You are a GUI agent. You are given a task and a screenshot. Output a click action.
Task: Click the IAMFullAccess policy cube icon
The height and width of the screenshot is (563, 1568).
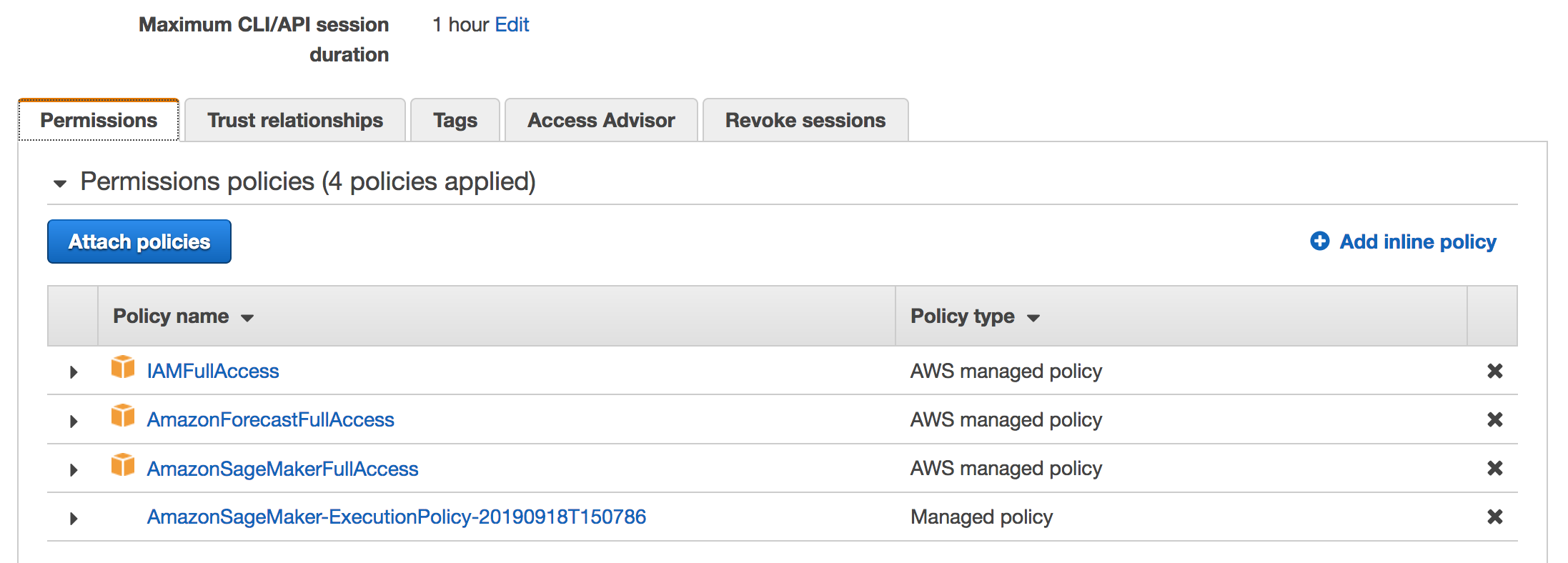pos(123,367)
